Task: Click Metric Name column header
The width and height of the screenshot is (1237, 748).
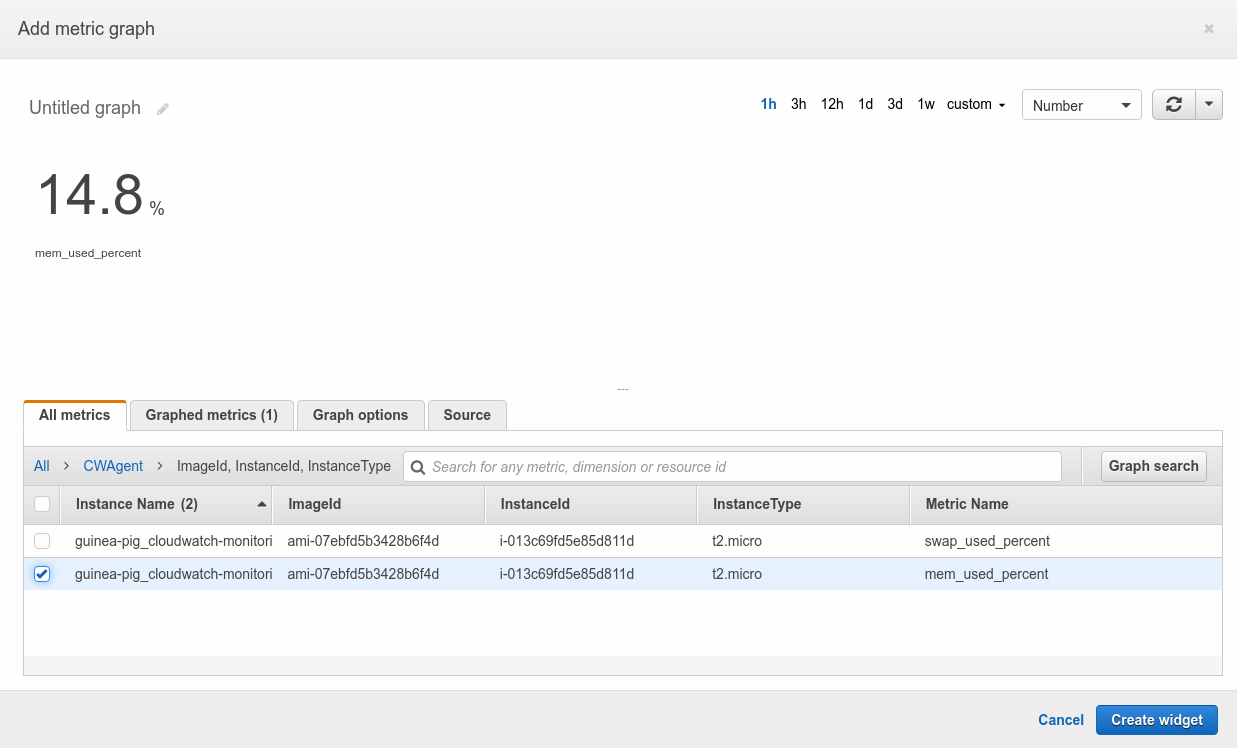Action: pyautogui.click(x=1066, y=504)
